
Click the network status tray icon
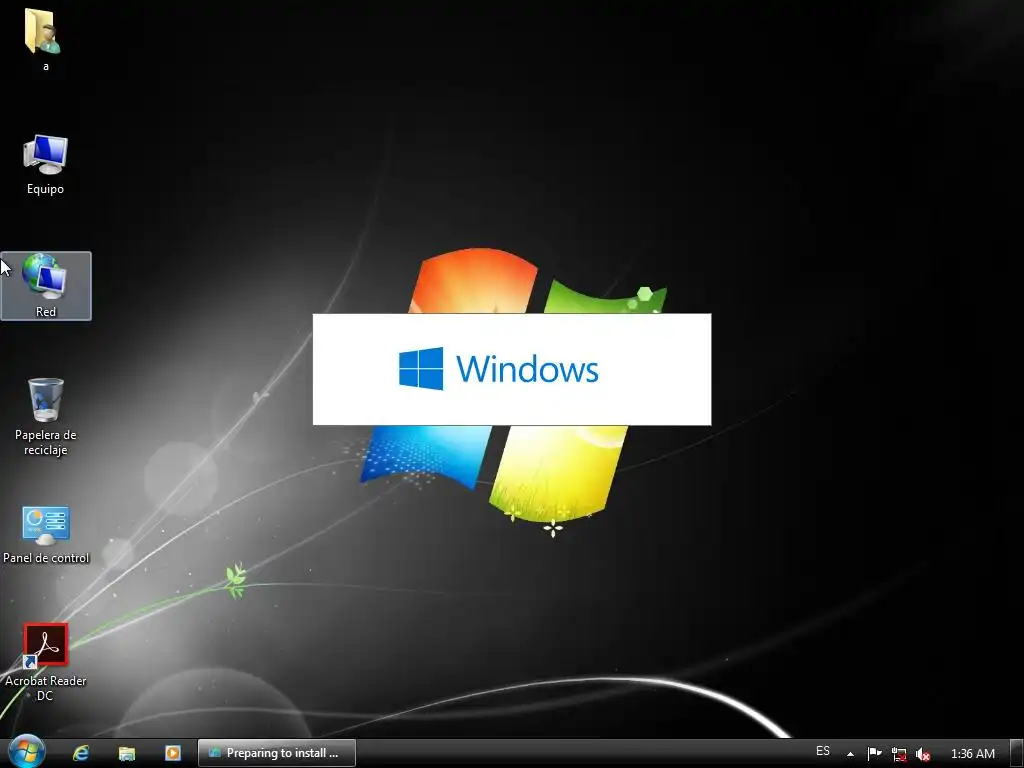899,754
